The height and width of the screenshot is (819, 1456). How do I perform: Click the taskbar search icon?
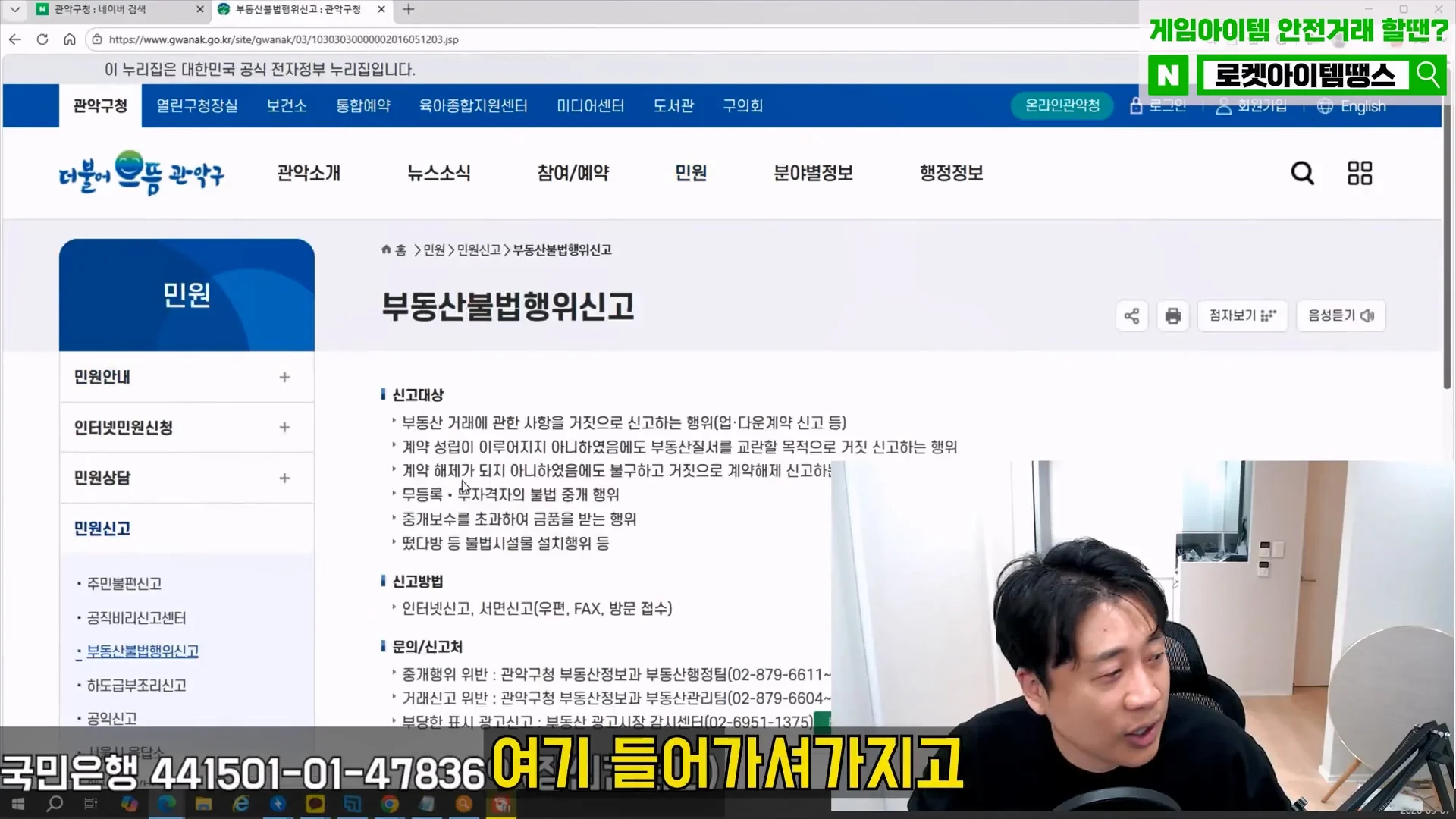55,804
